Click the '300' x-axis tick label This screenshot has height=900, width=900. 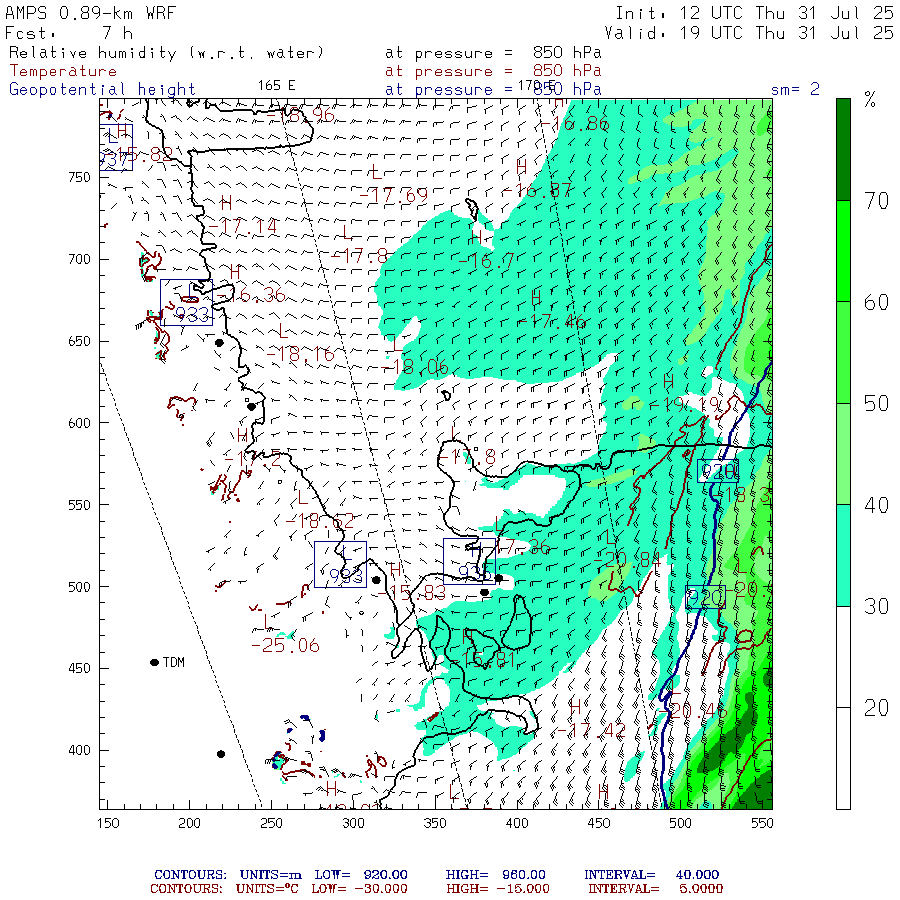tap(354, 823)
